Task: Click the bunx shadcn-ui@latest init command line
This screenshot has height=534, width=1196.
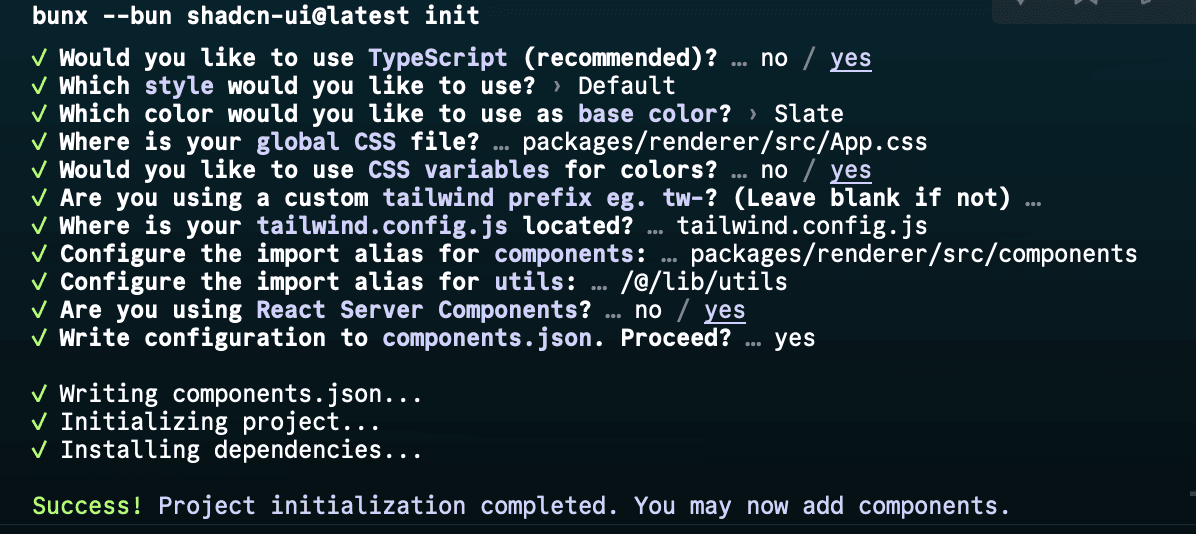Action: tap(256, 16)
